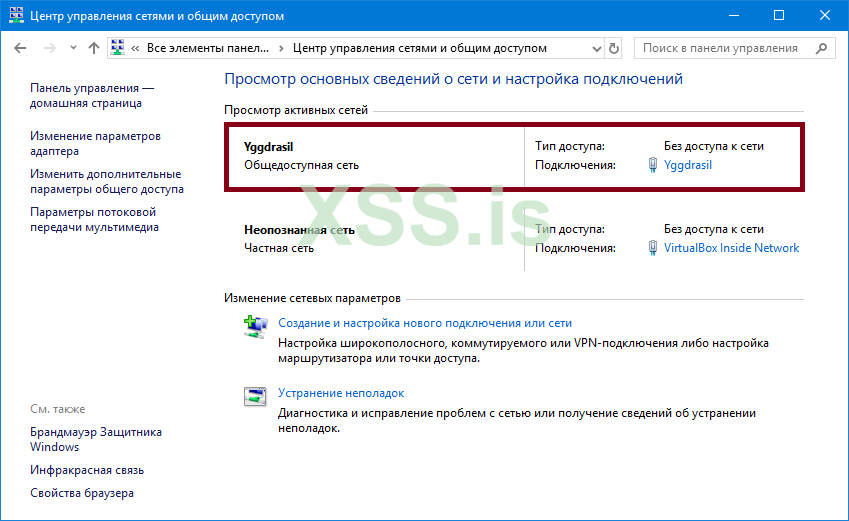Image resolution: width=849 pixels, height=521 pixels.
Task: Open Yggdrasil connection link
Action: [688, 165]
